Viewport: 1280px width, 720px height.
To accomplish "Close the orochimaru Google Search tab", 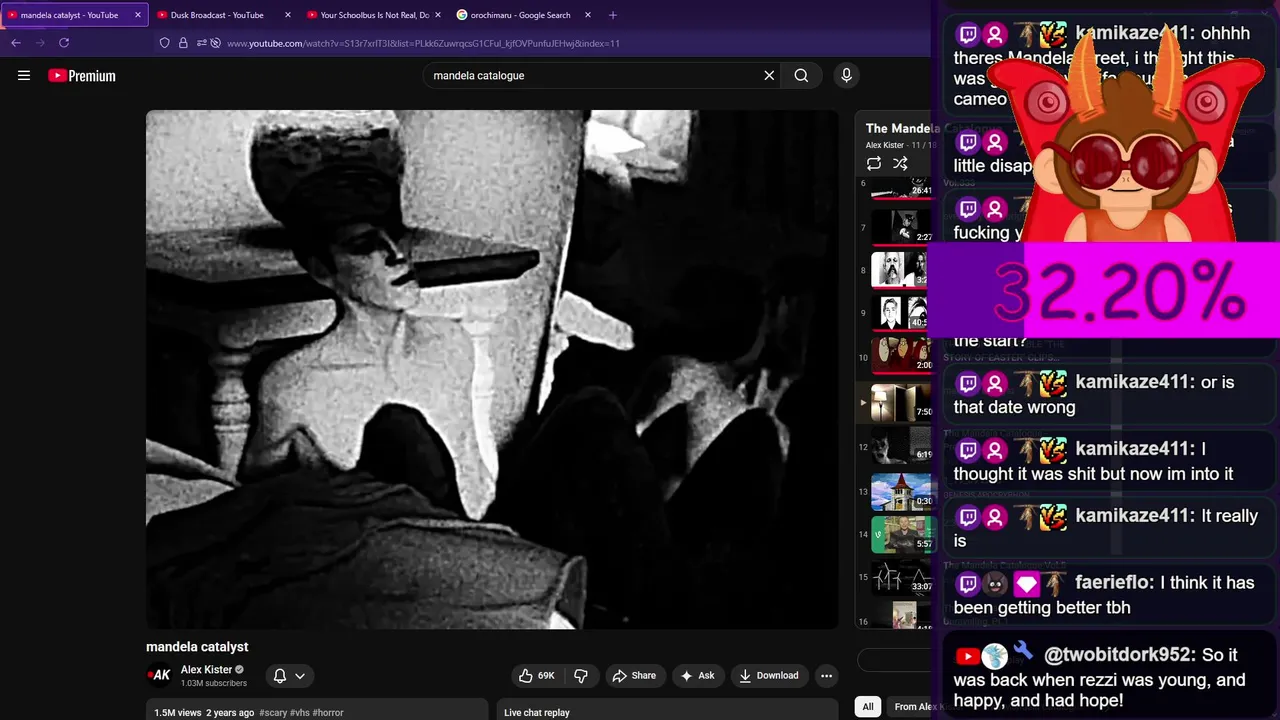I will coord(588,15).
